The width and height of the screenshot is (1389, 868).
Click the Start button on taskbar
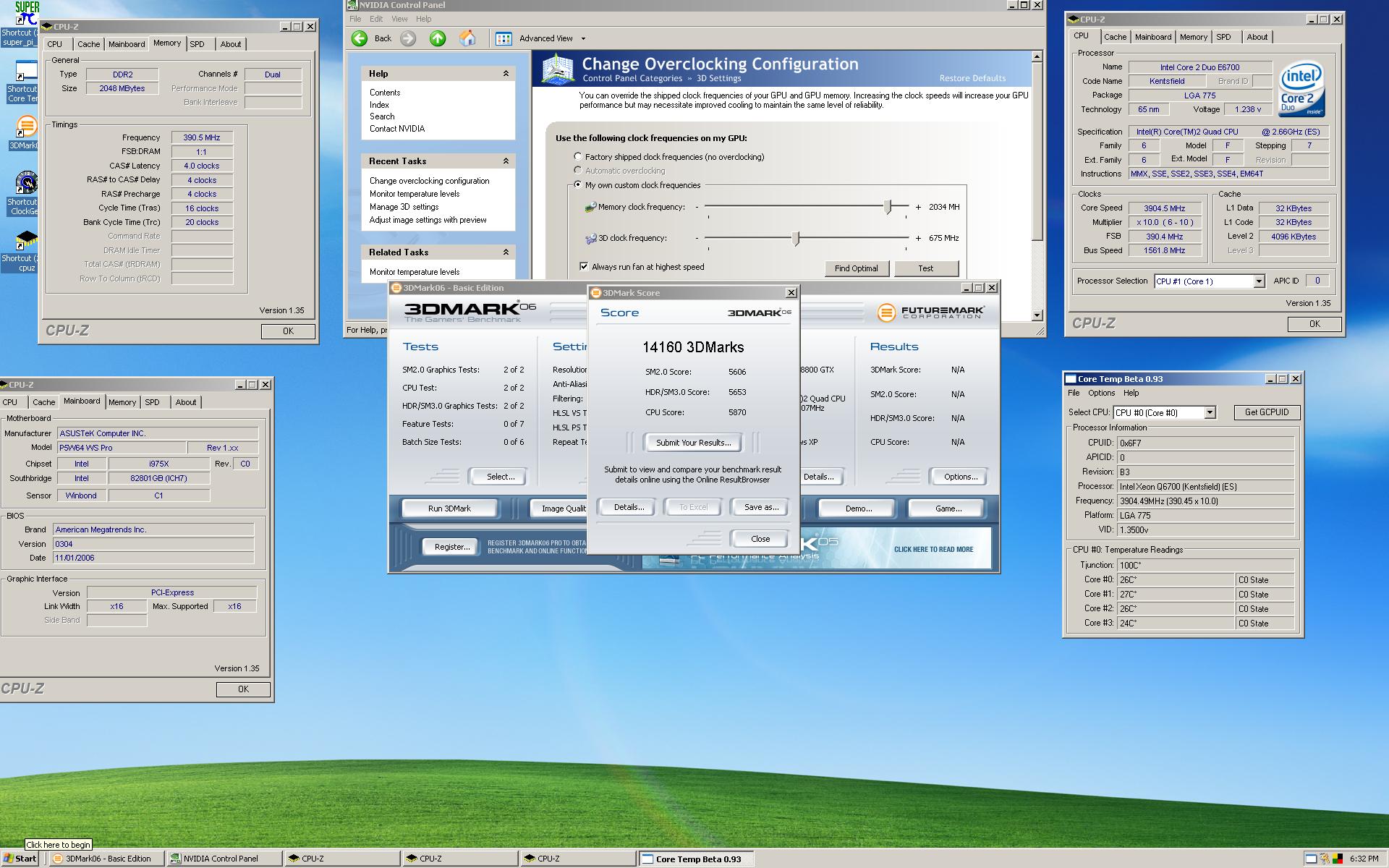(20, 859)
